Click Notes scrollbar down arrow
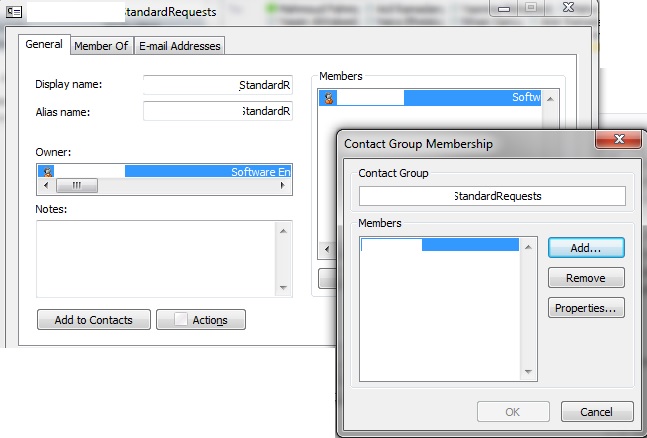The image size is (647, 438). pos(283,287)
